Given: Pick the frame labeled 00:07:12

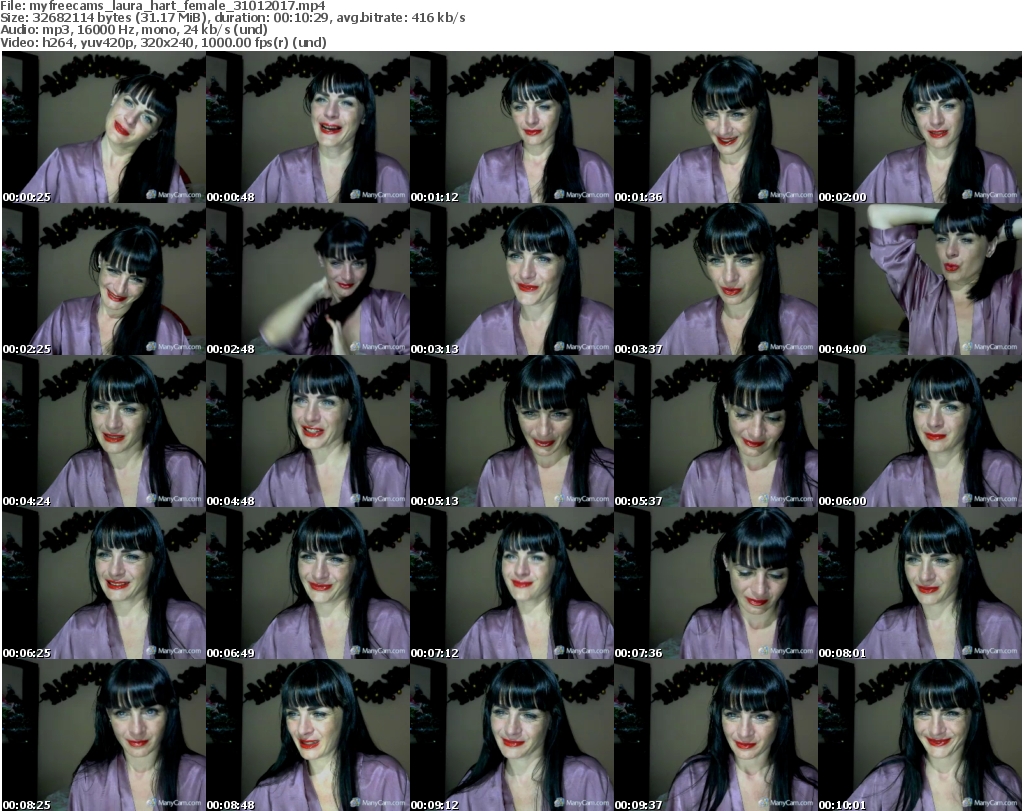Looking at the screenshot, I should [512, 584].
